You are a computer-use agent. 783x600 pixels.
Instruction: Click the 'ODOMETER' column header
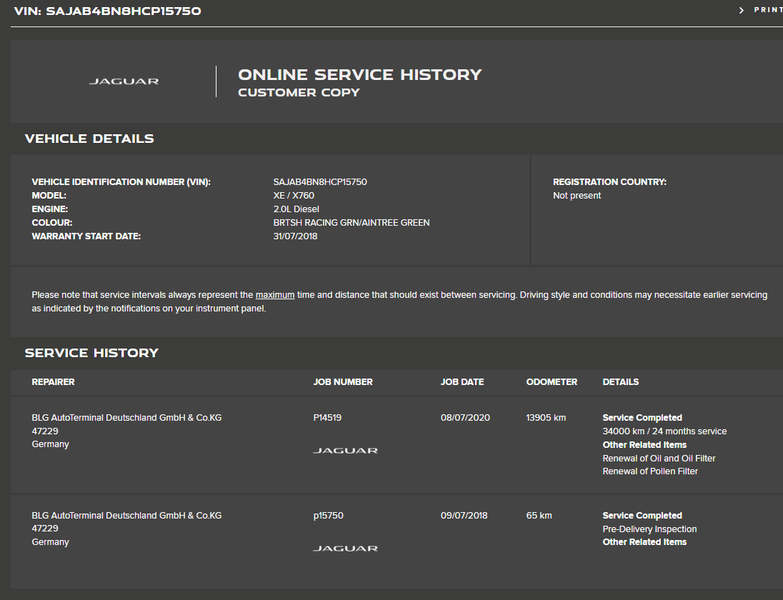552,382
